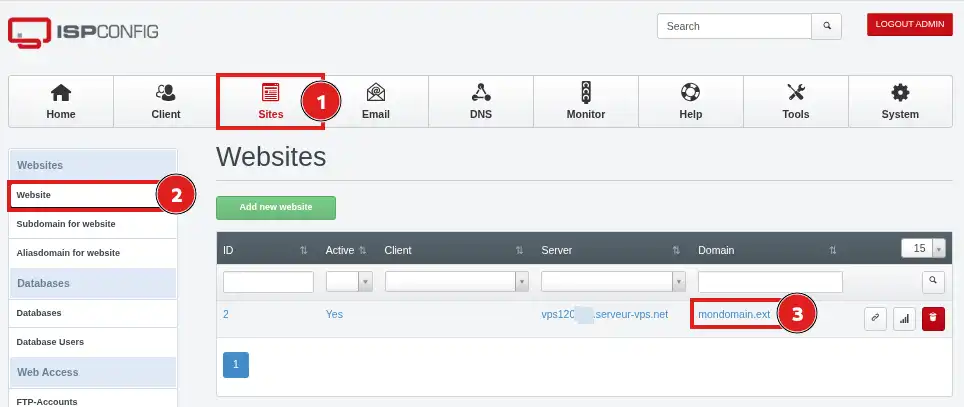Click the ISPConfig logo
Viewport: 964px width, 407px height.
point(83,32)
